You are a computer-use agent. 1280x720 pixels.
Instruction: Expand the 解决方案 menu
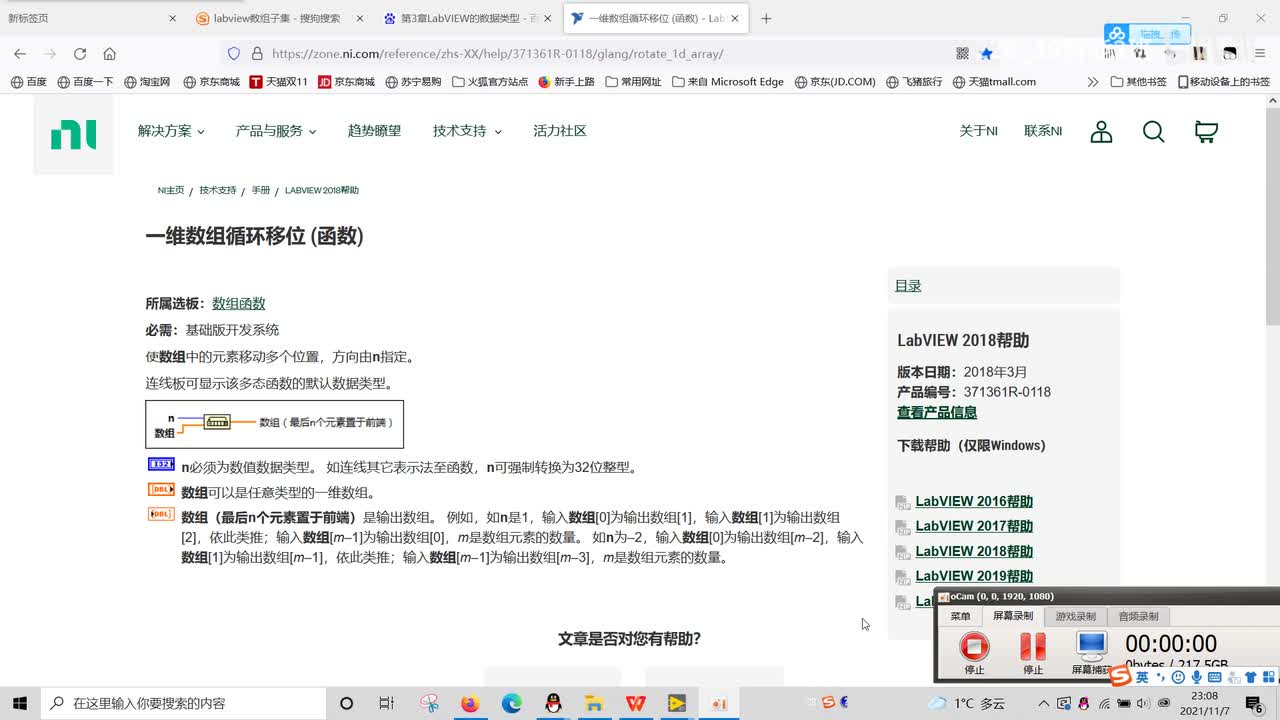click(x=171, y=131)
